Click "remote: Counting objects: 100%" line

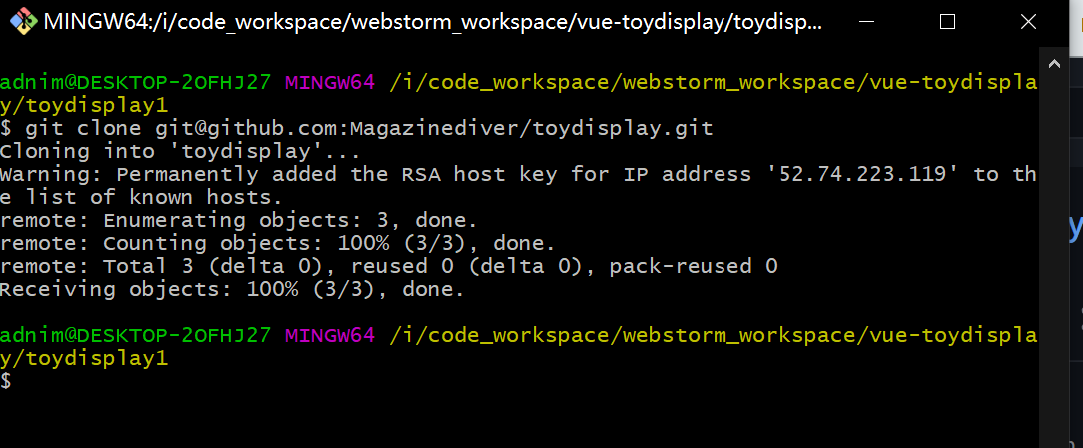[278, 243]
